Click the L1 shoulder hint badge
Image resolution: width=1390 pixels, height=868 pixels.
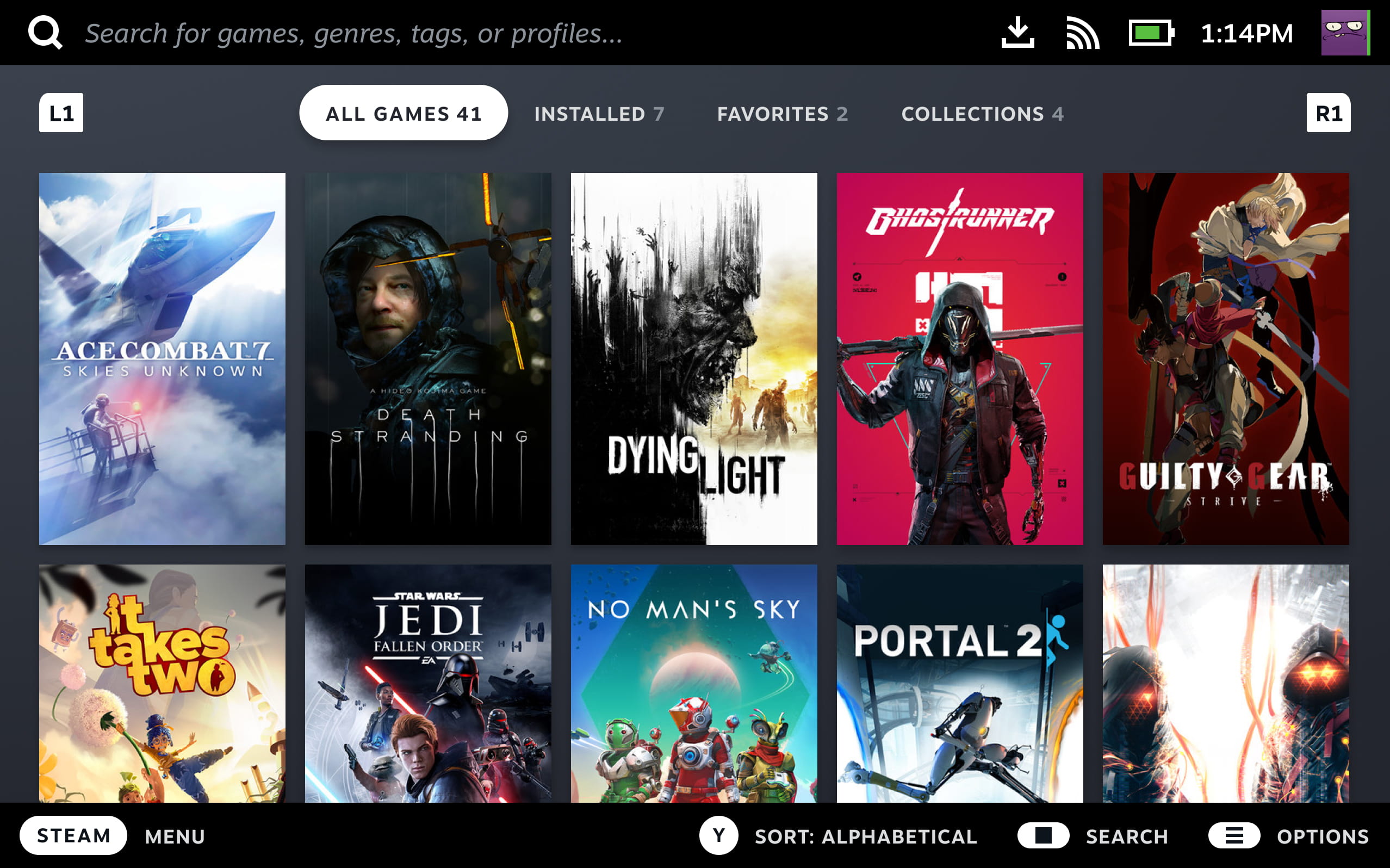pos(61,113)
